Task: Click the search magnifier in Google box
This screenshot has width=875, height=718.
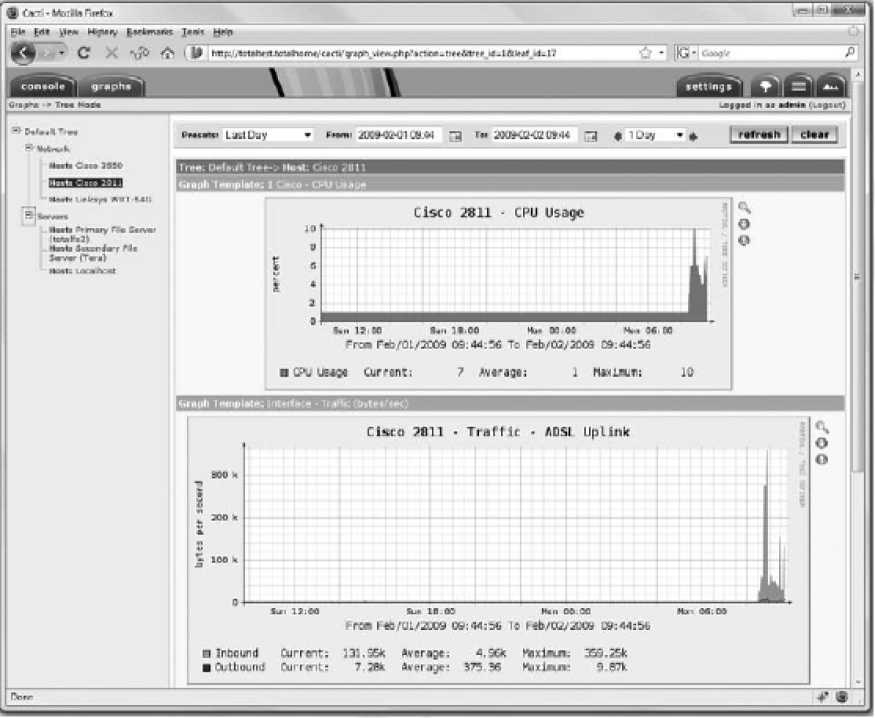Action: click(849, 52)
